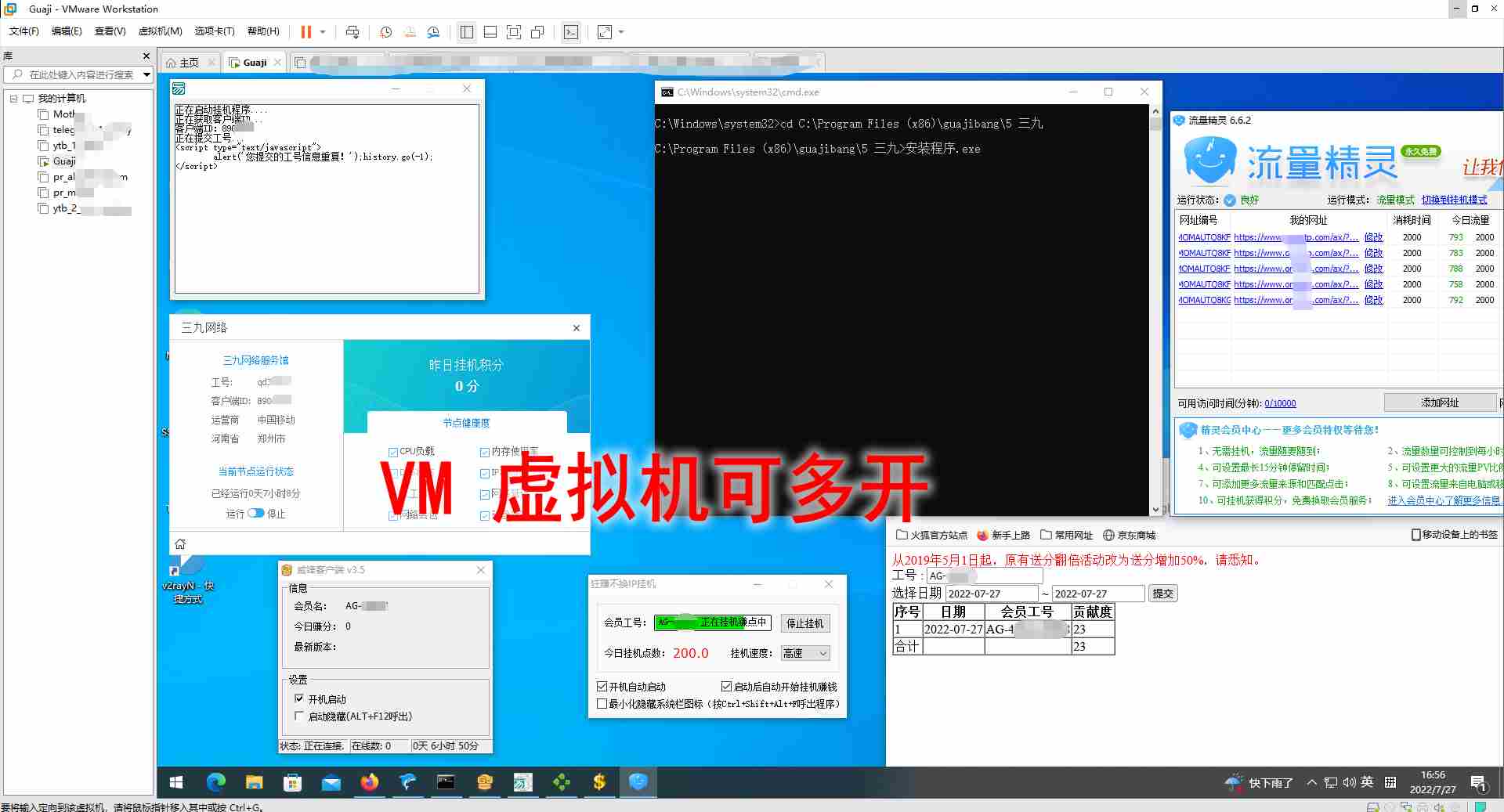Viewport: 1504px width, 812px height.
Task: Open the Windows Start button in guest
Action: pyautogui.click(x=176, y=782)
